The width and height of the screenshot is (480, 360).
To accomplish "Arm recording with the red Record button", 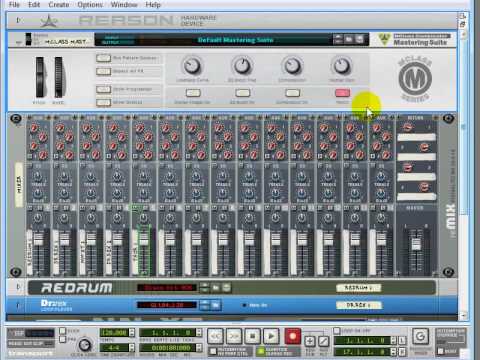I will point(293,336).
